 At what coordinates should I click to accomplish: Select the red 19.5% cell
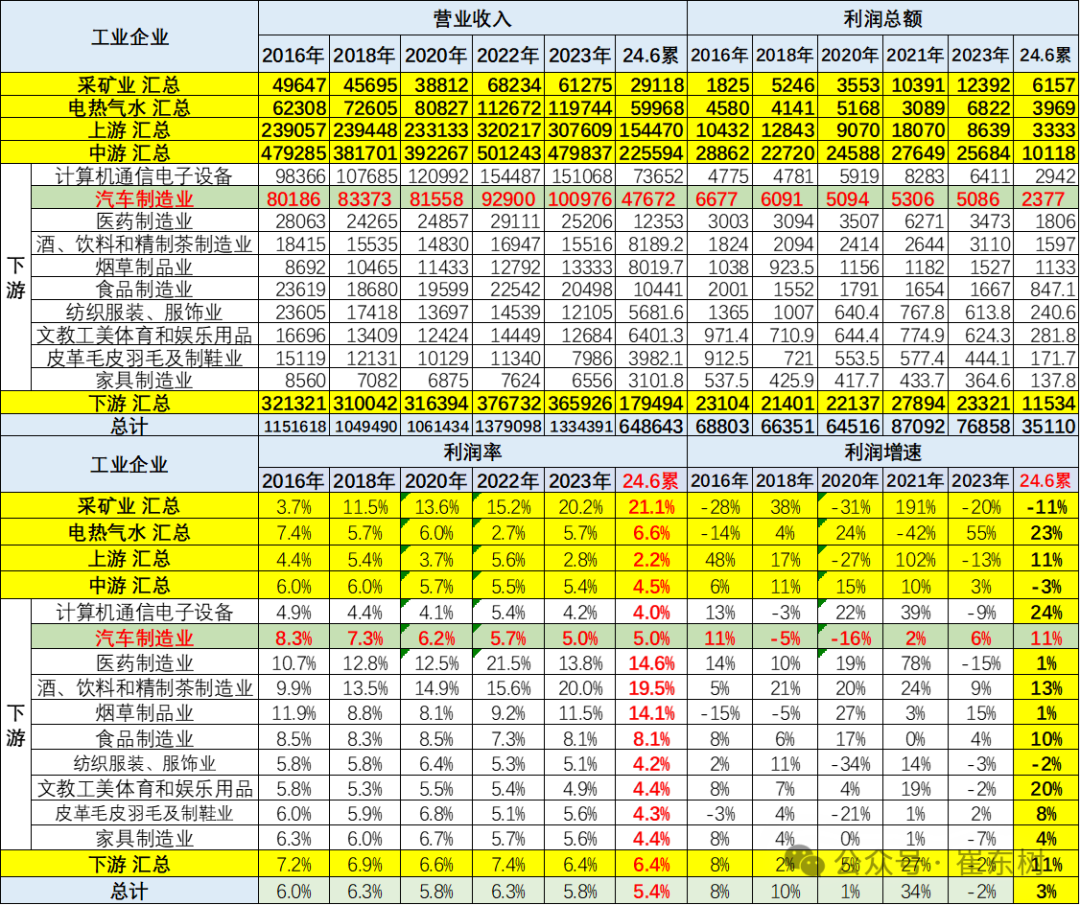pyautogui.click(x=651, y=688)
